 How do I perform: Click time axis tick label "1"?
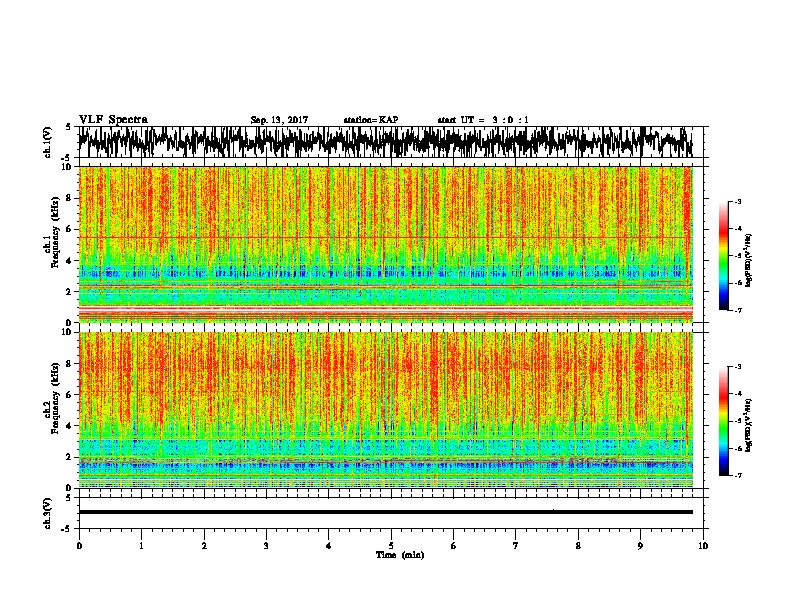click(x=141, y=546)
